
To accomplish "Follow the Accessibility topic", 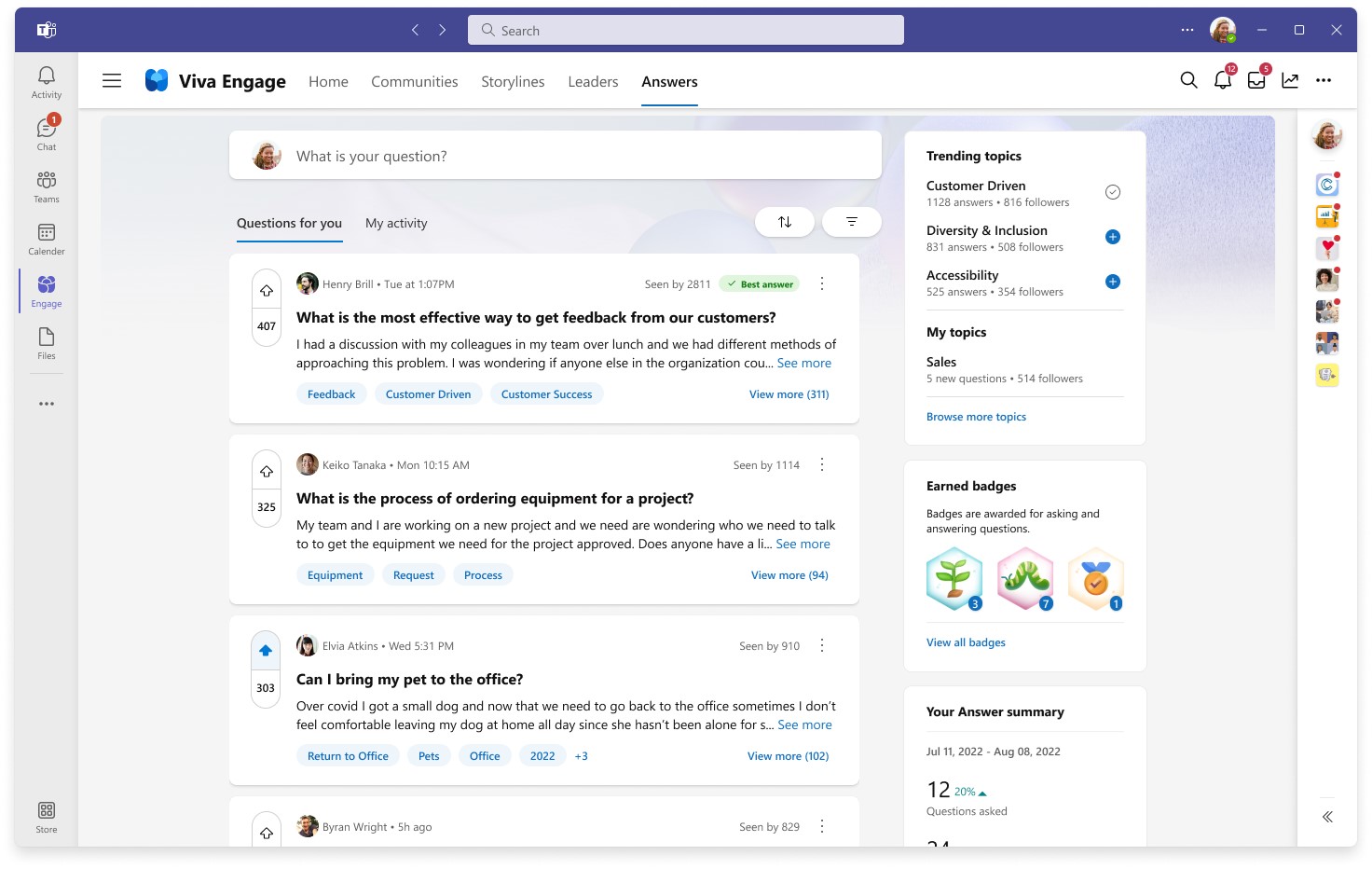I will [1112, 282].
